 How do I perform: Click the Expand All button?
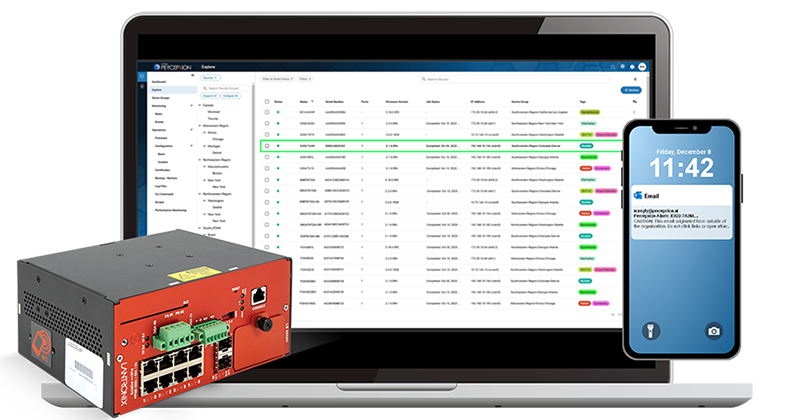tap(210, 96)
